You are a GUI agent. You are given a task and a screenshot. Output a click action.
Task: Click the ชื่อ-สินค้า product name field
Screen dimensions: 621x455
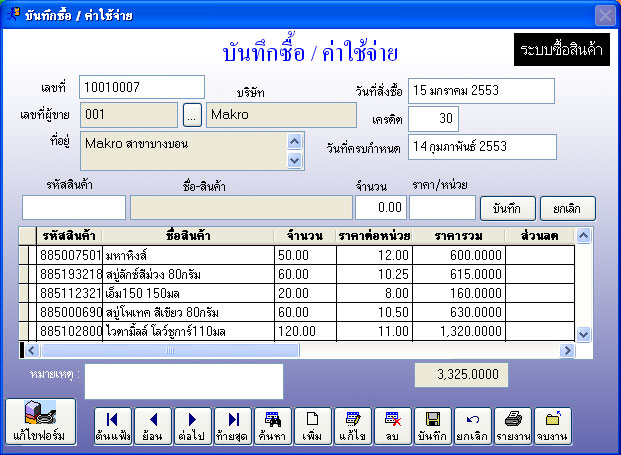tap(241, 207)
